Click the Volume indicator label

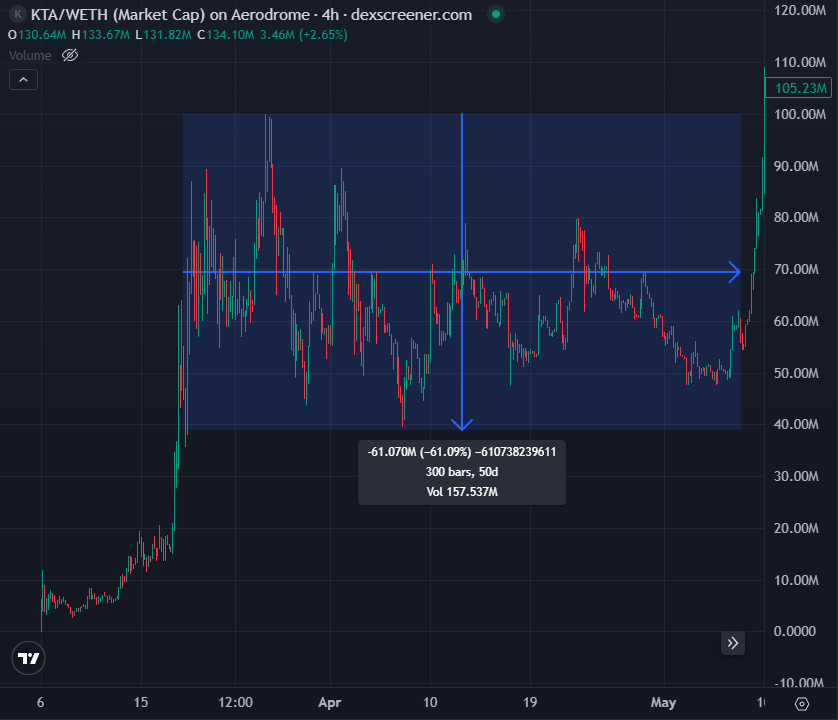pos(30,55)
